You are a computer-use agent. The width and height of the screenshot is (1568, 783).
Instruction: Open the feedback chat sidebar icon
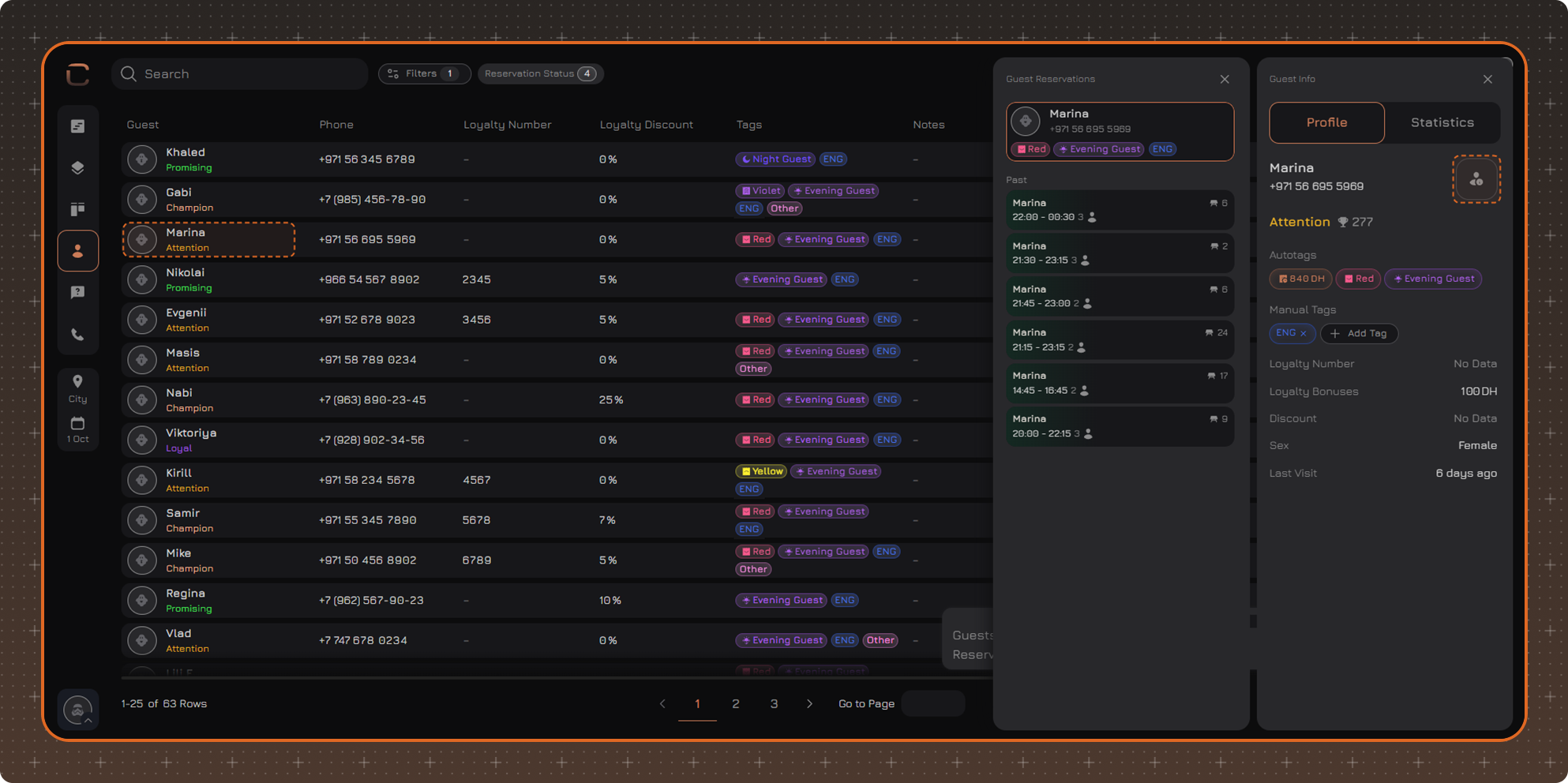[x=77, y=293]
